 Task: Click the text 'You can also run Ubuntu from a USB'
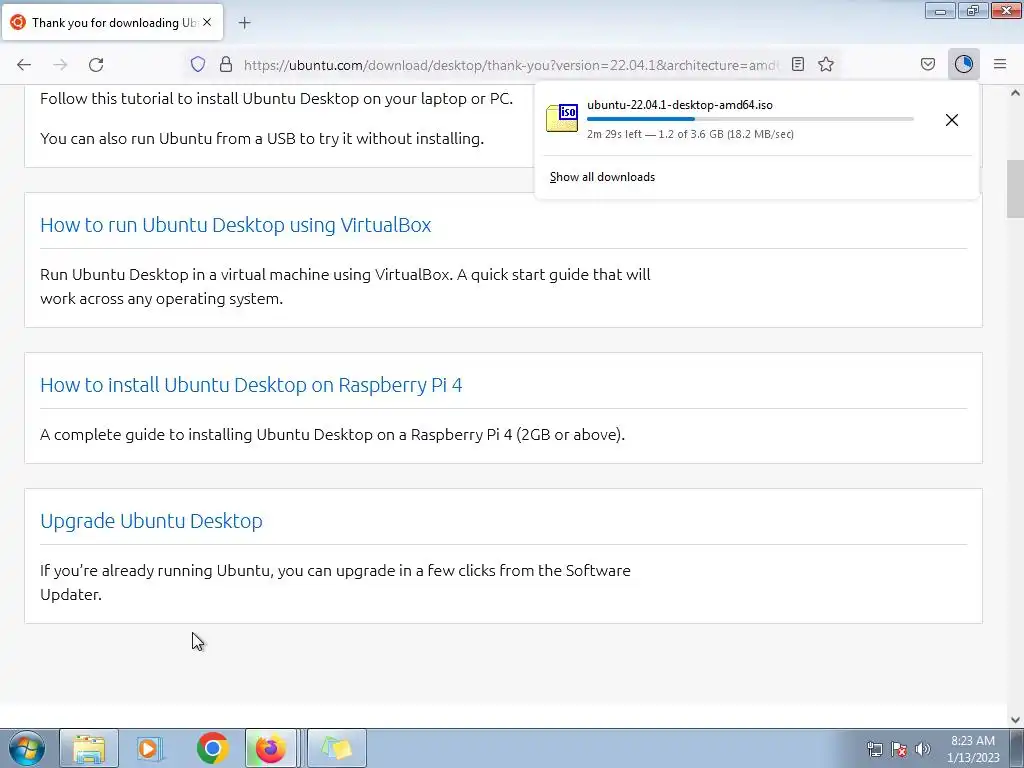pos(262,138)
